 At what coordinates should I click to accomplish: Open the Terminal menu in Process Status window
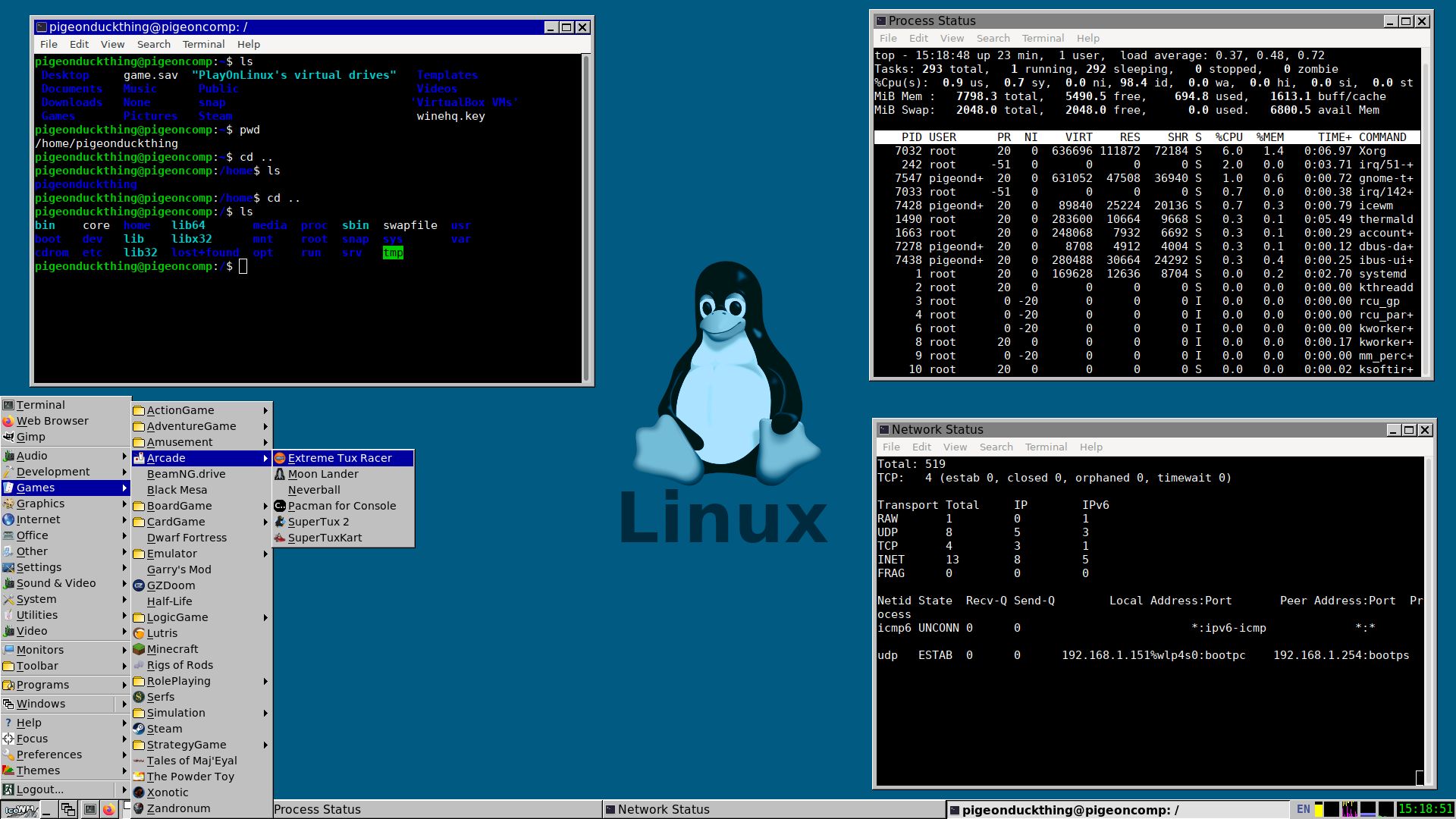click(1043, 38)
